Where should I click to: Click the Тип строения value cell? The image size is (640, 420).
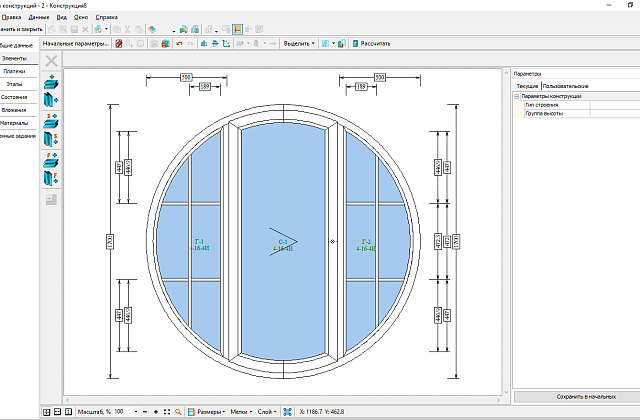coord(615,105)
